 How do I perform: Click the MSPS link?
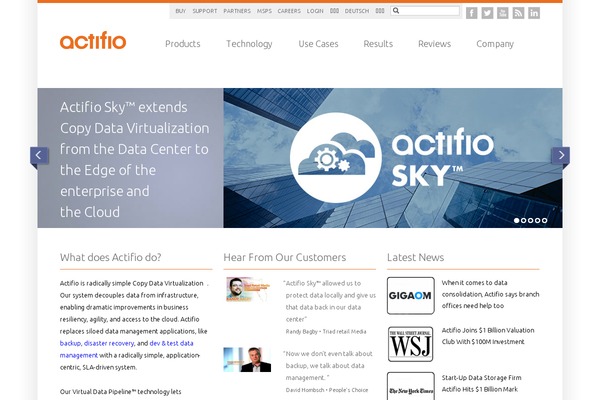click(264, 11)
